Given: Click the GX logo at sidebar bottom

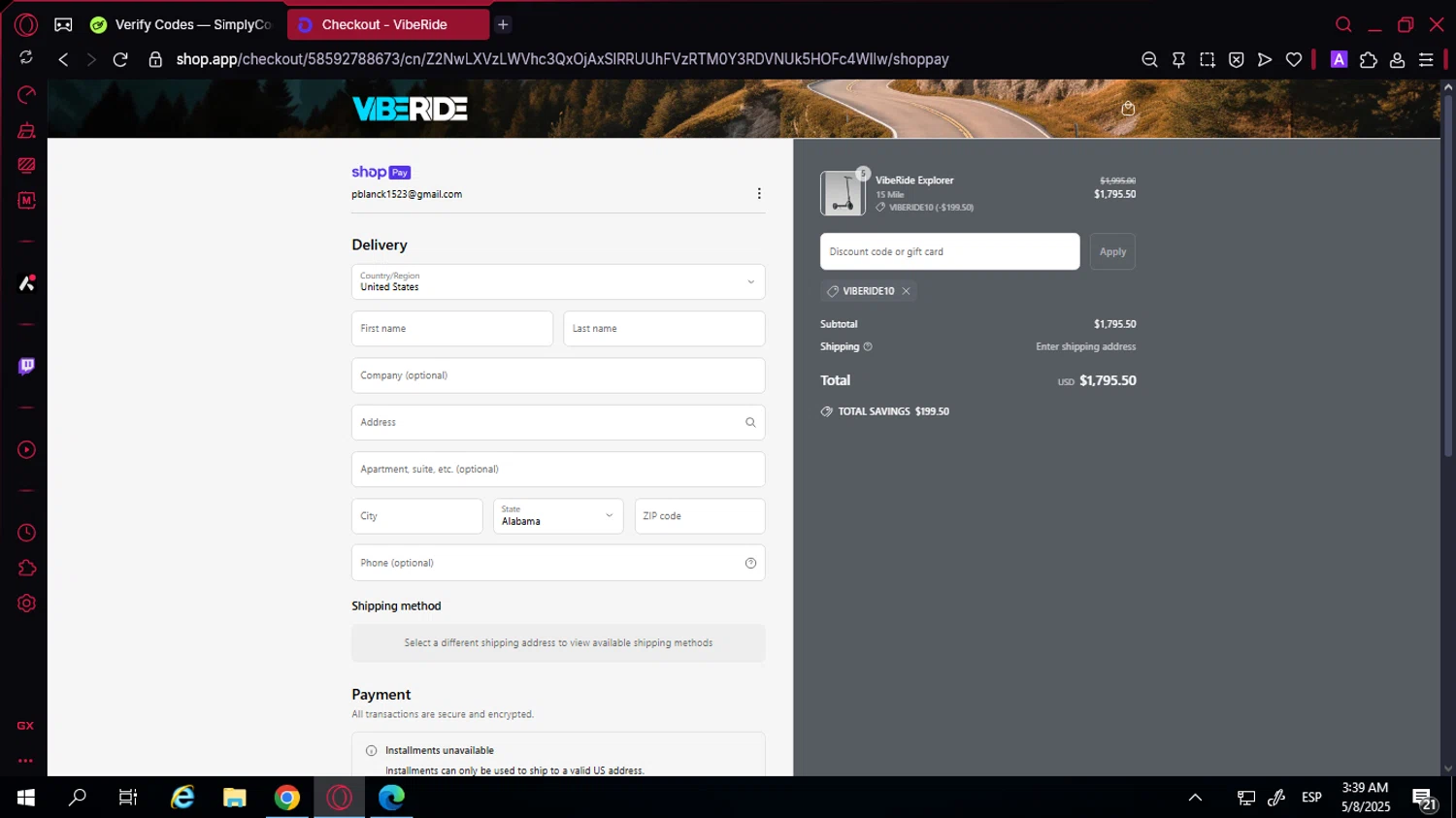Looking at the screenshot, I should click(x=25, y=726).
